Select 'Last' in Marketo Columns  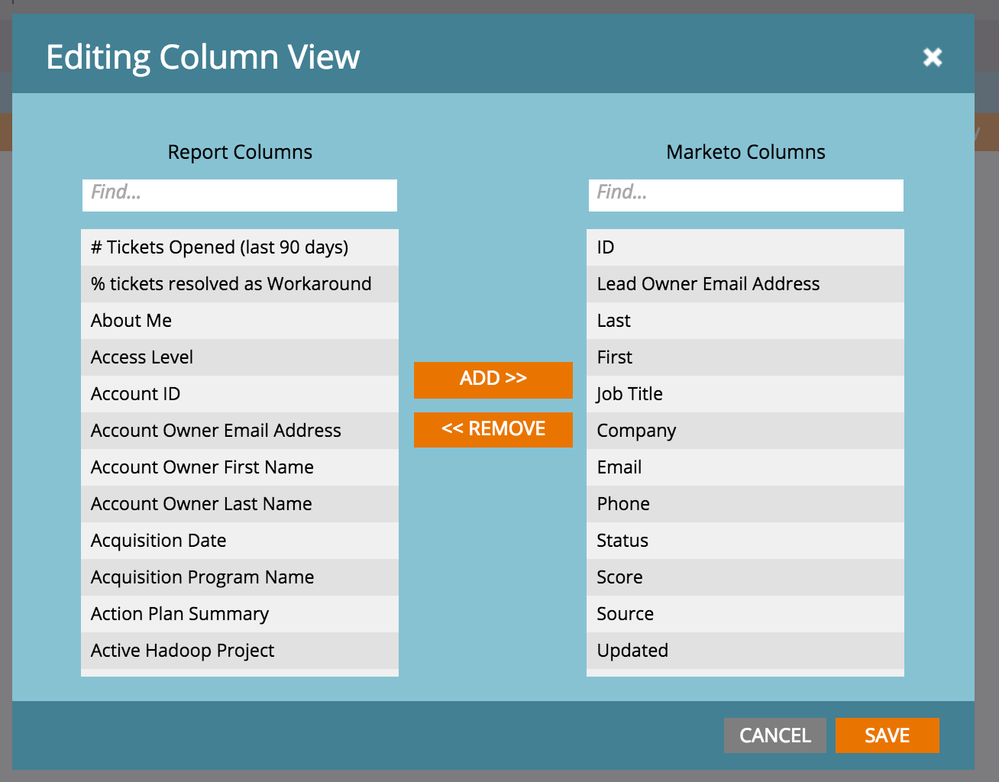click(745, 321)
